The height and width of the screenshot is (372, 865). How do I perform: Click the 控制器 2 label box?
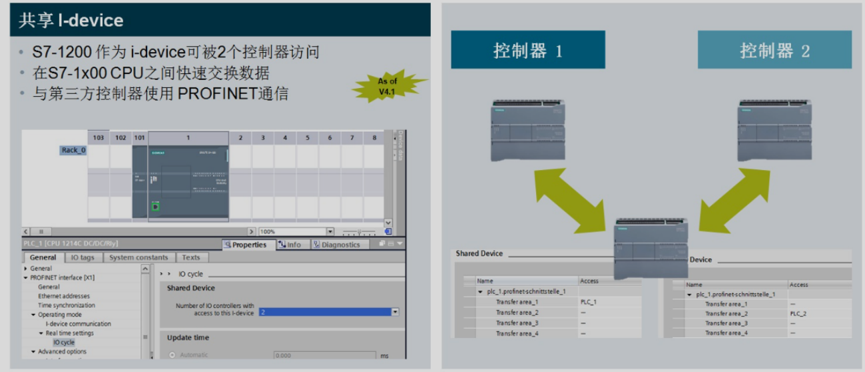coord(775,50)
